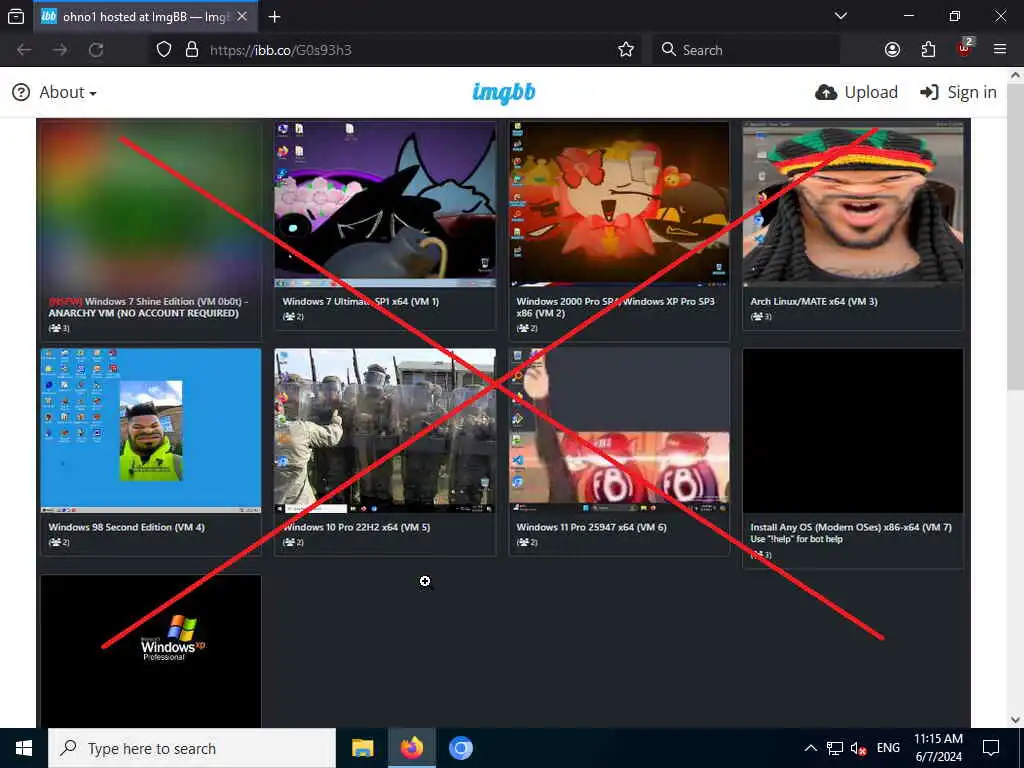1024x768 pixels.
Task: Click the imgbb logo
Action: pos(504,93)
